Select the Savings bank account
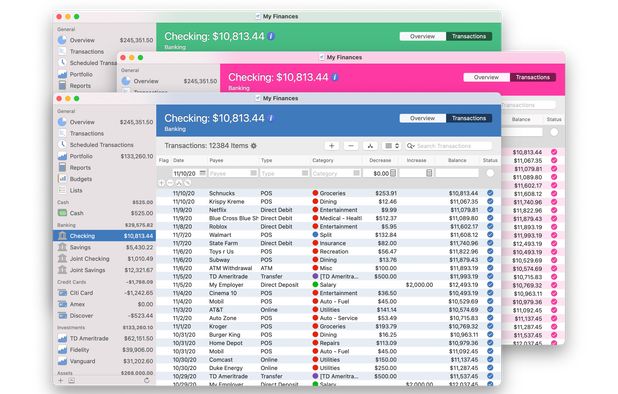Viewport: 618px width, 394px height. (105, 247)
